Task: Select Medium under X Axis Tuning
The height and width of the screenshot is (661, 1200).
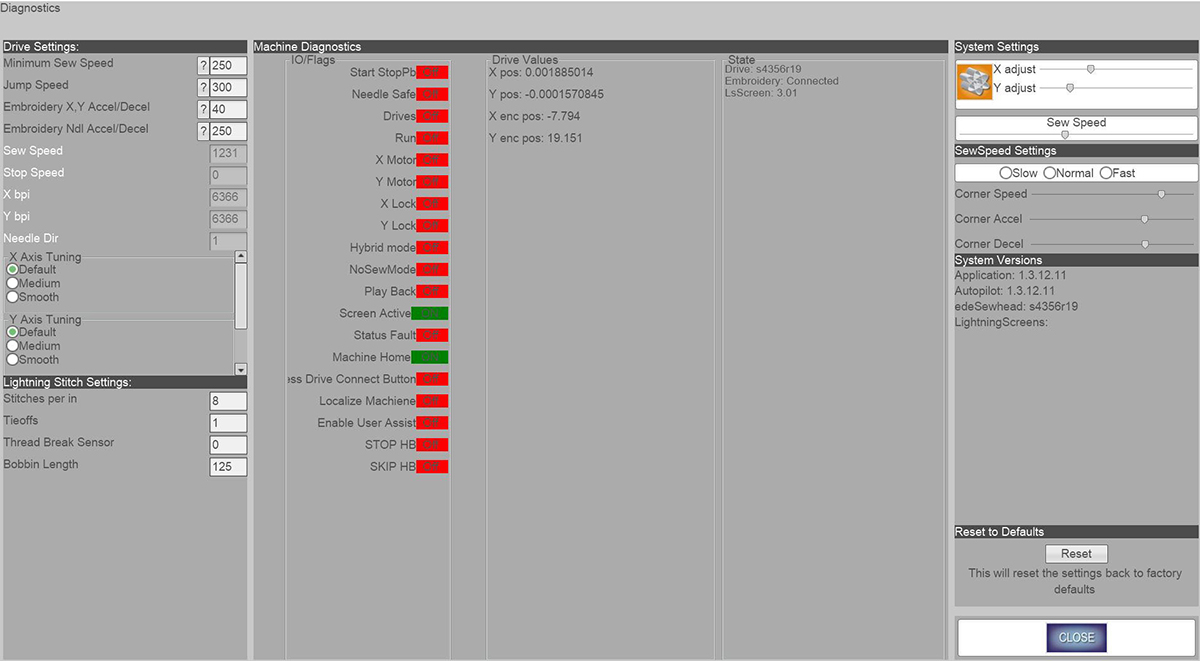Action: point(13,283)
